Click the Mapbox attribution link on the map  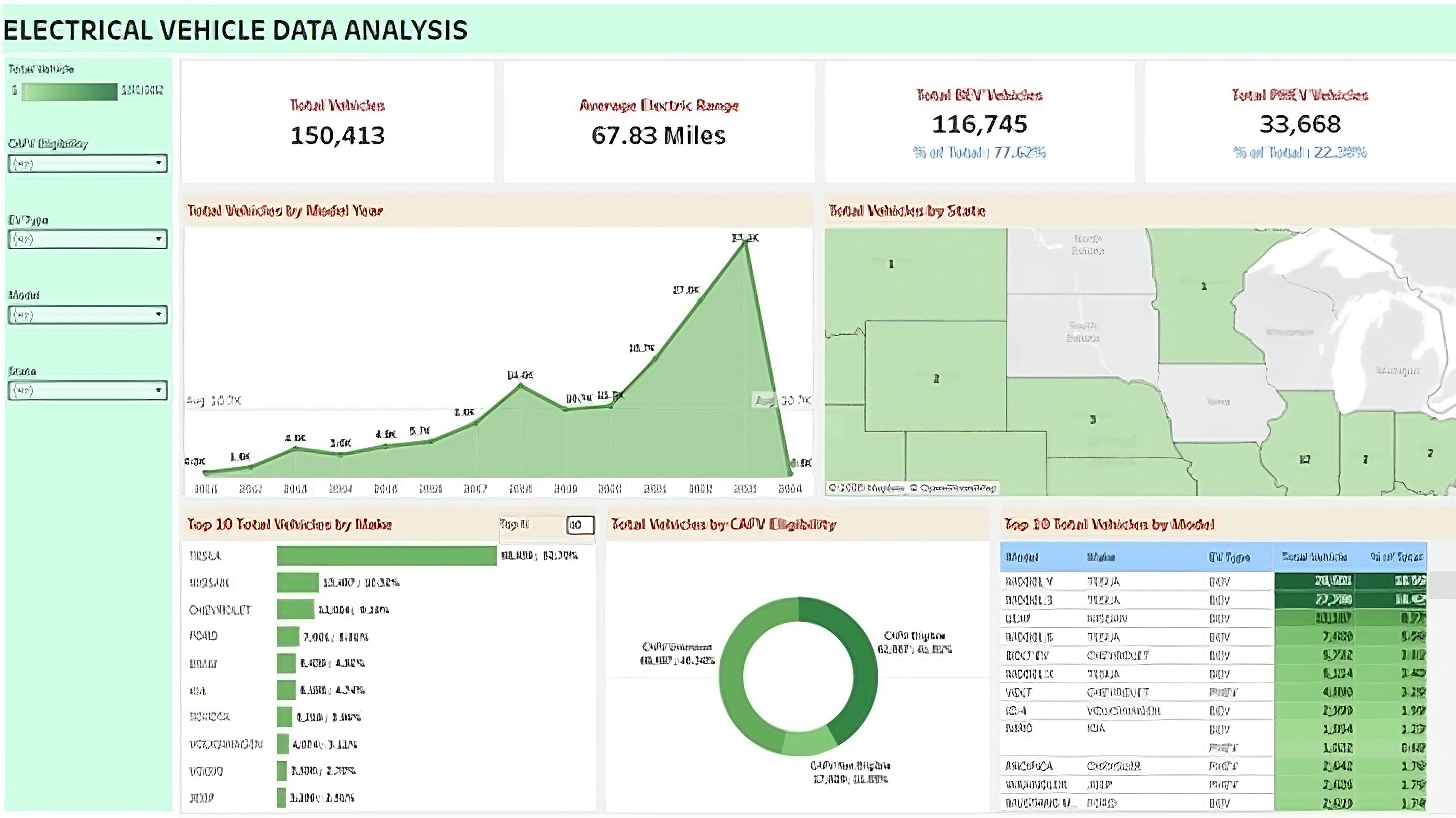pos(866,488)
